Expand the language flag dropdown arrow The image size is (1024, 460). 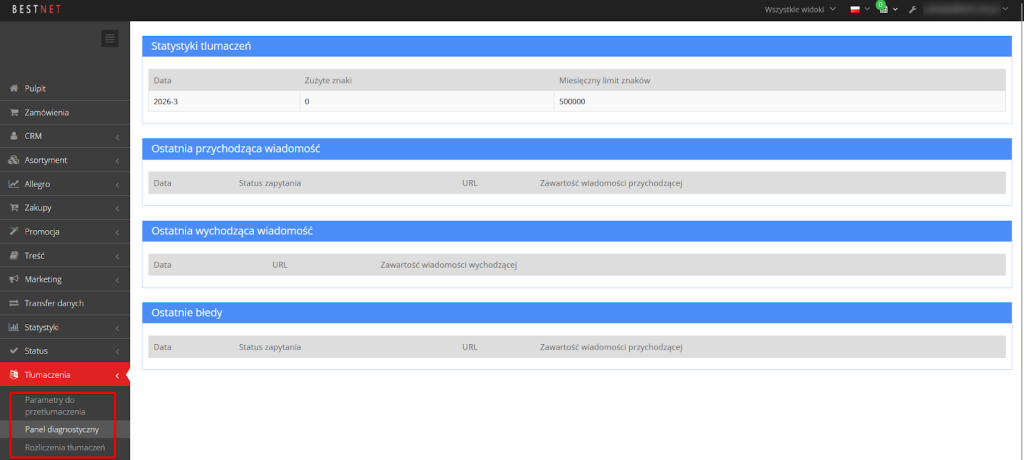(x=867, y=10)
